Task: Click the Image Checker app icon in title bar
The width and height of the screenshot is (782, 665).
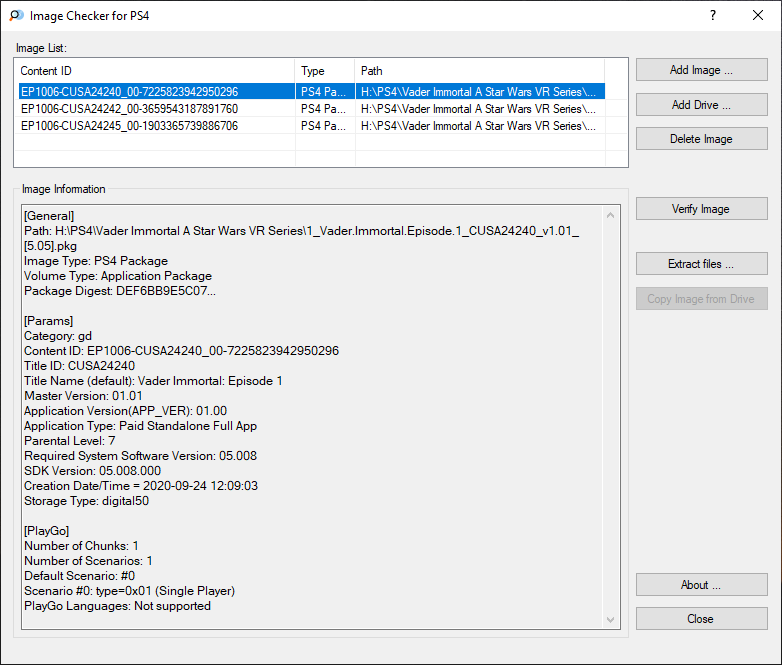Action: pyautogui.click(x=16, y=15)
